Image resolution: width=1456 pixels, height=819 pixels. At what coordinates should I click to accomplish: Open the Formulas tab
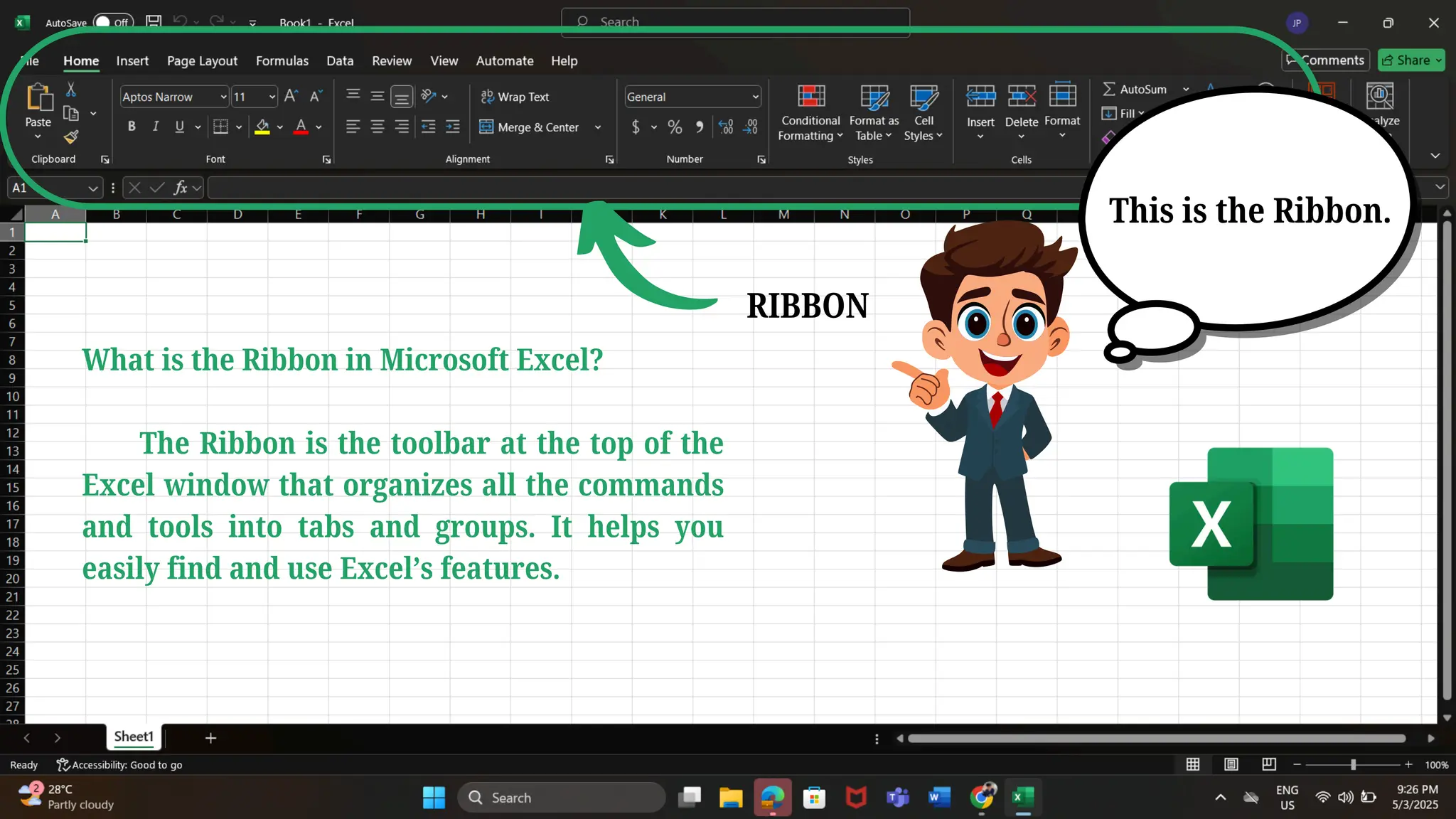tap(282, 61)
